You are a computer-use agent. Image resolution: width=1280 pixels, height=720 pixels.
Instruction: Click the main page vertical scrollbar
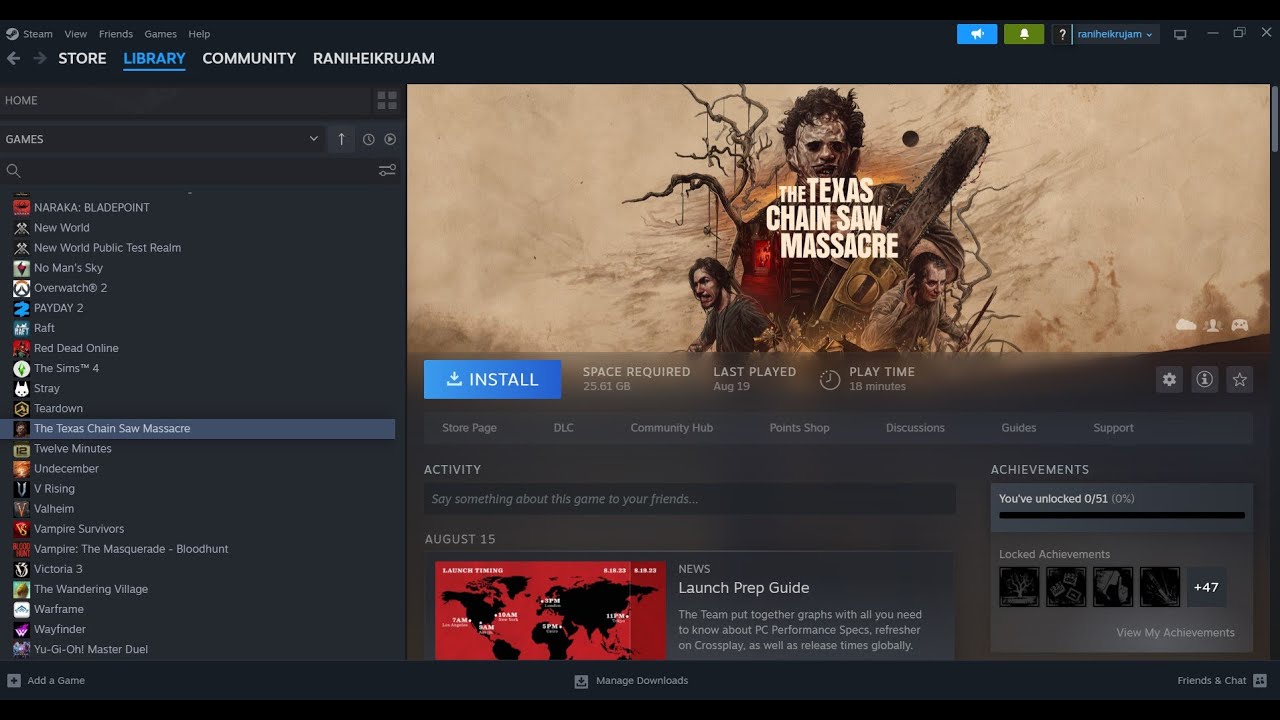pyautogui.click(x=1275, y=120)
